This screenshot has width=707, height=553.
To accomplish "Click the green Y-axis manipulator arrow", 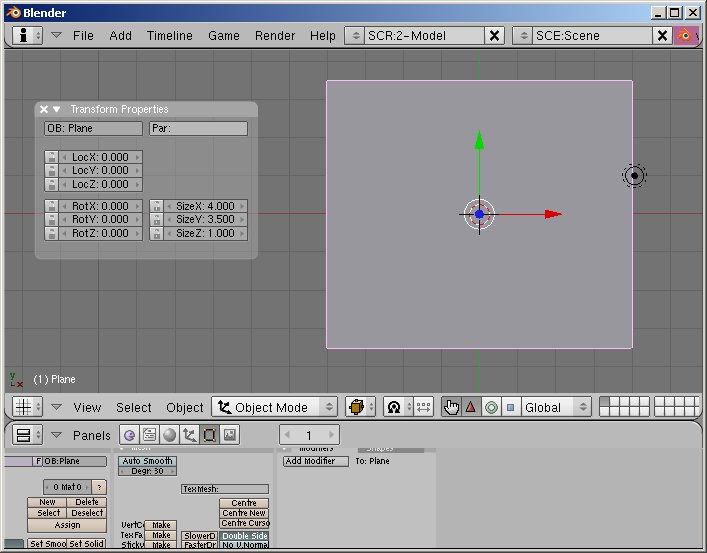I will tap(479, 140).
